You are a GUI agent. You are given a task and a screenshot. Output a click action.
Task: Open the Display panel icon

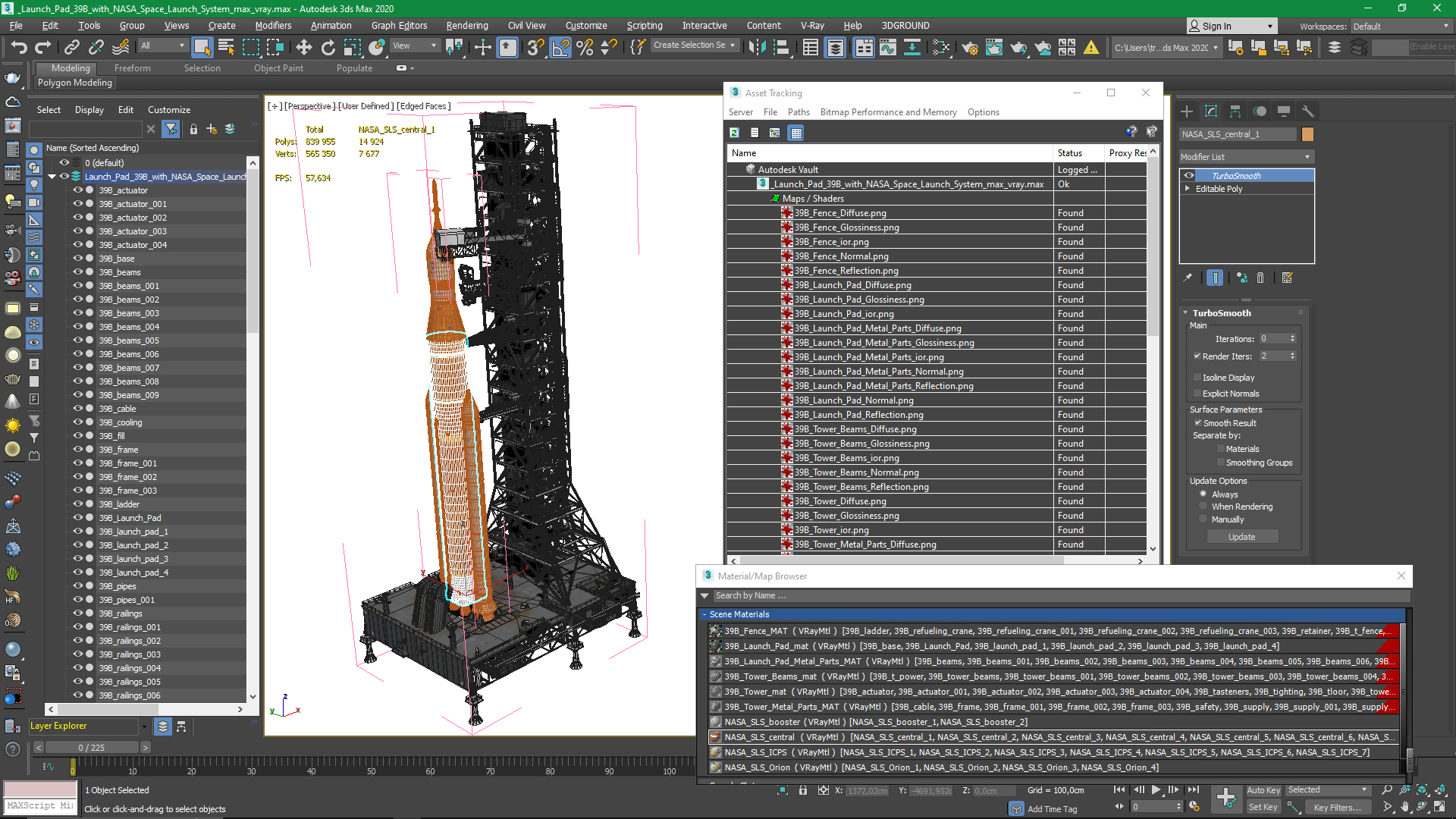click(x=1283, y=111)
